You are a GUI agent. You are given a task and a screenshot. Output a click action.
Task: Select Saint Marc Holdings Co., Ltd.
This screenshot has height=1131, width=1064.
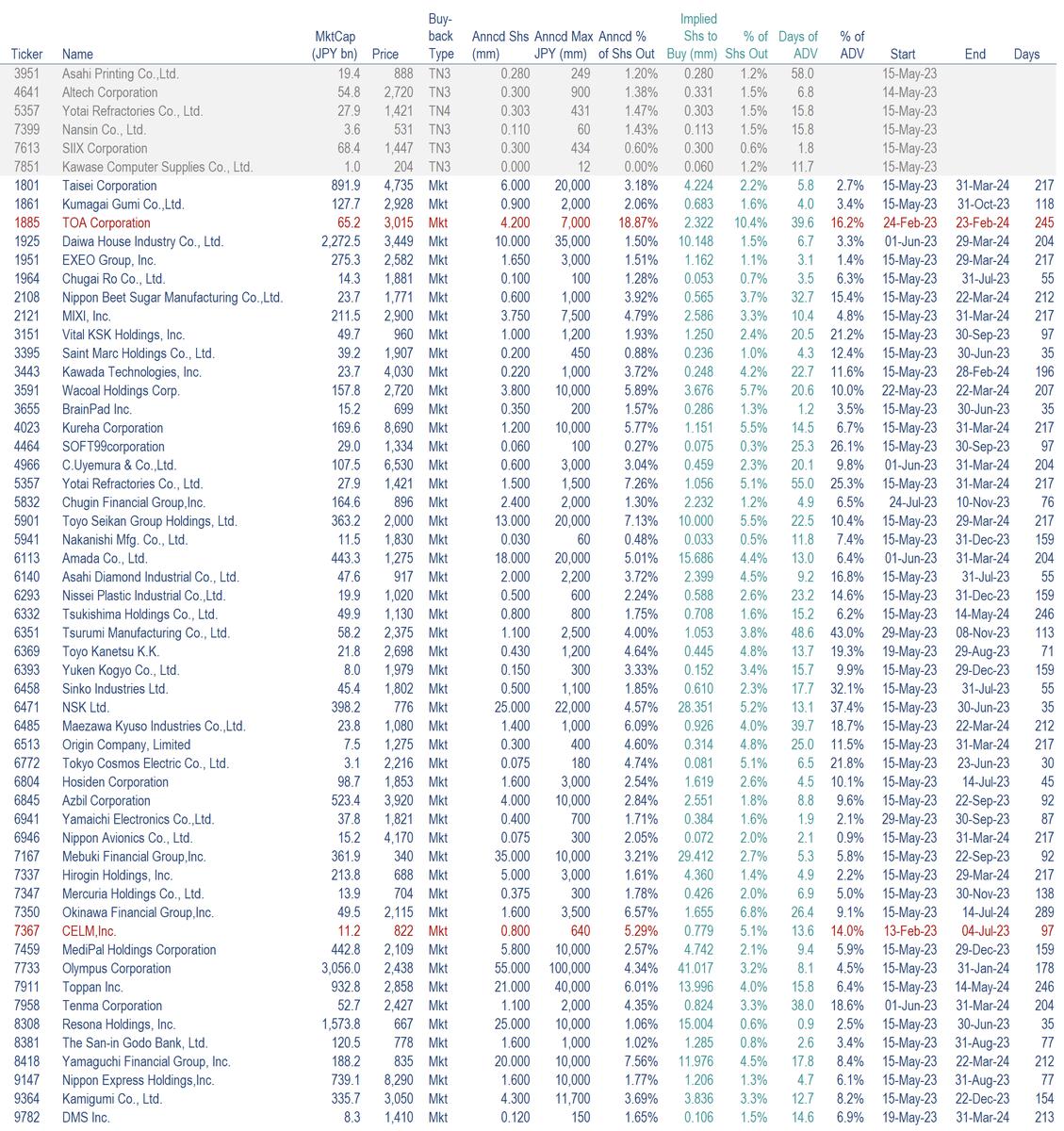point(139,353)
